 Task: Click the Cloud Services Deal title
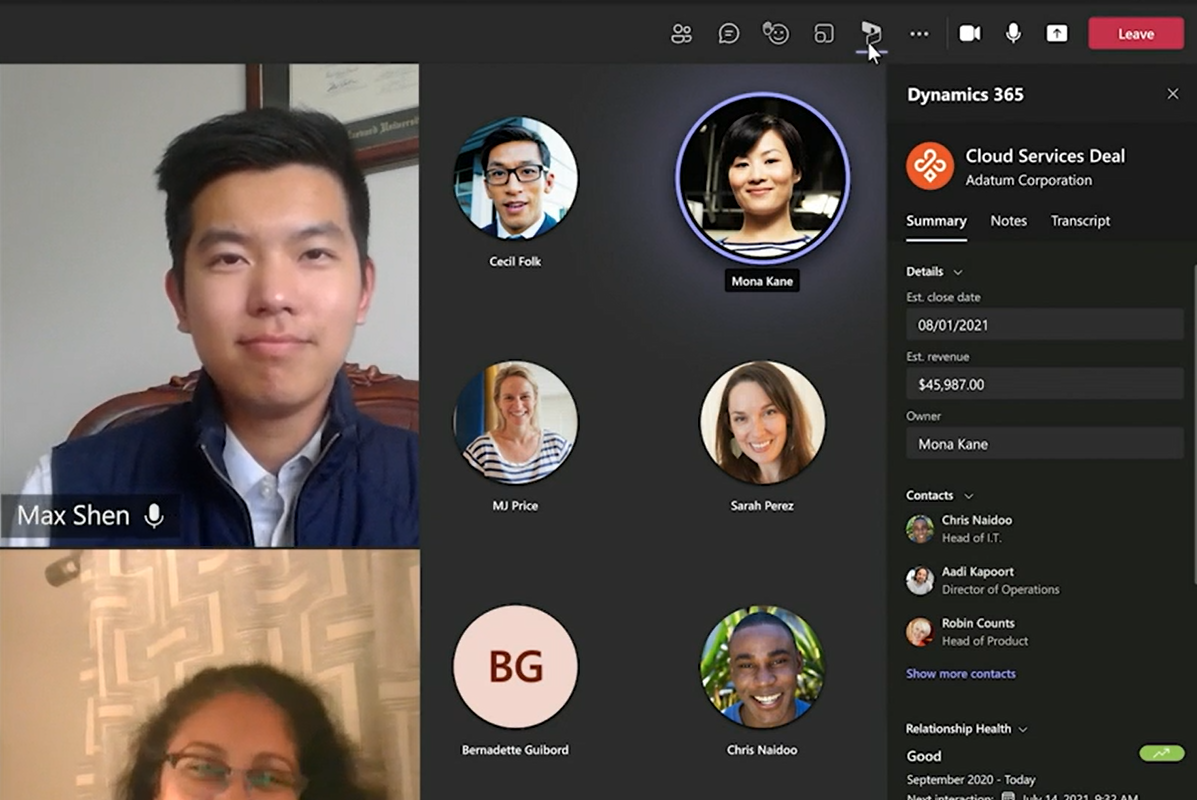pos(1045,156)
